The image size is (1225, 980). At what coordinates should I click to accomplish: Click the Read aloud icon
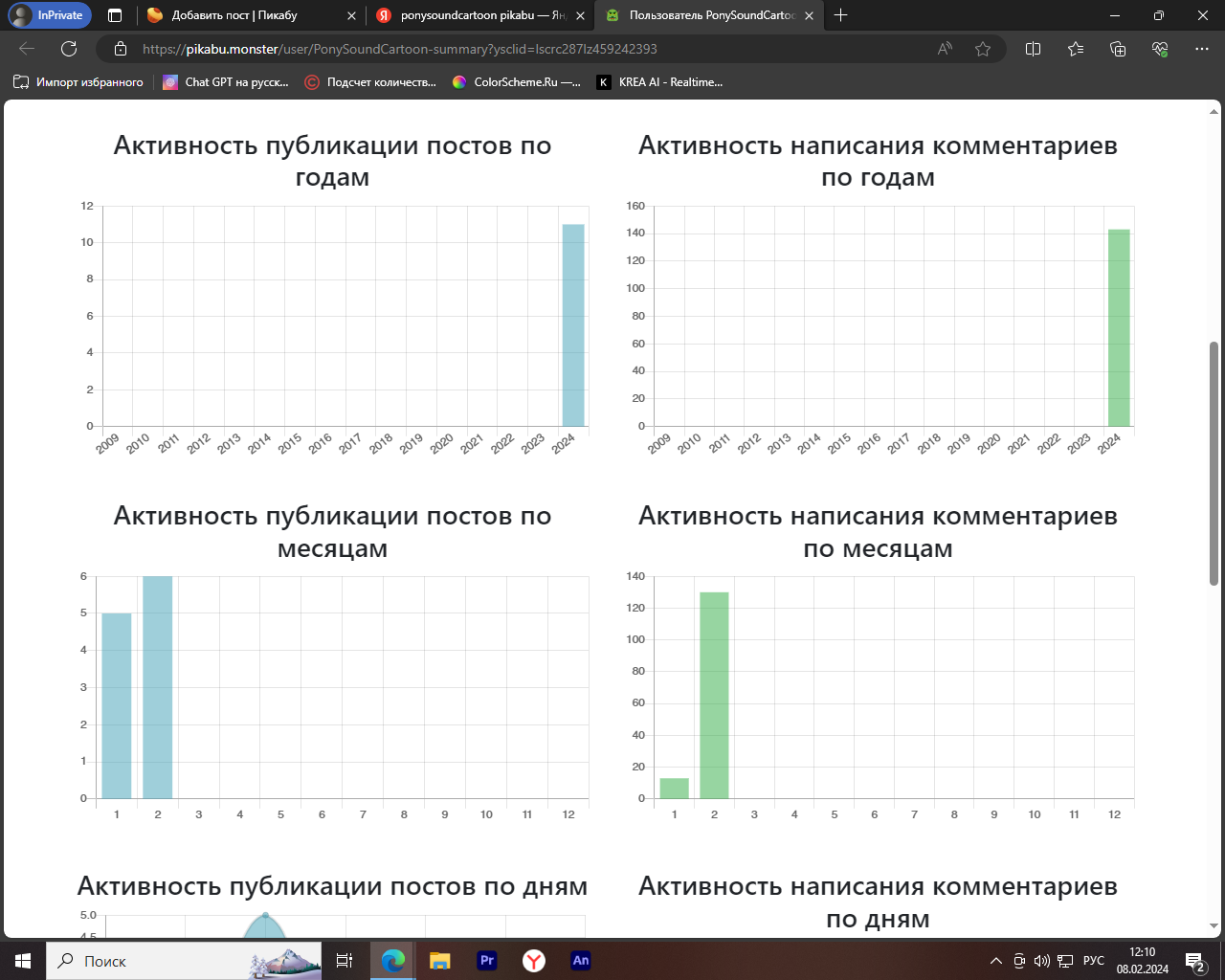[945, 49]
